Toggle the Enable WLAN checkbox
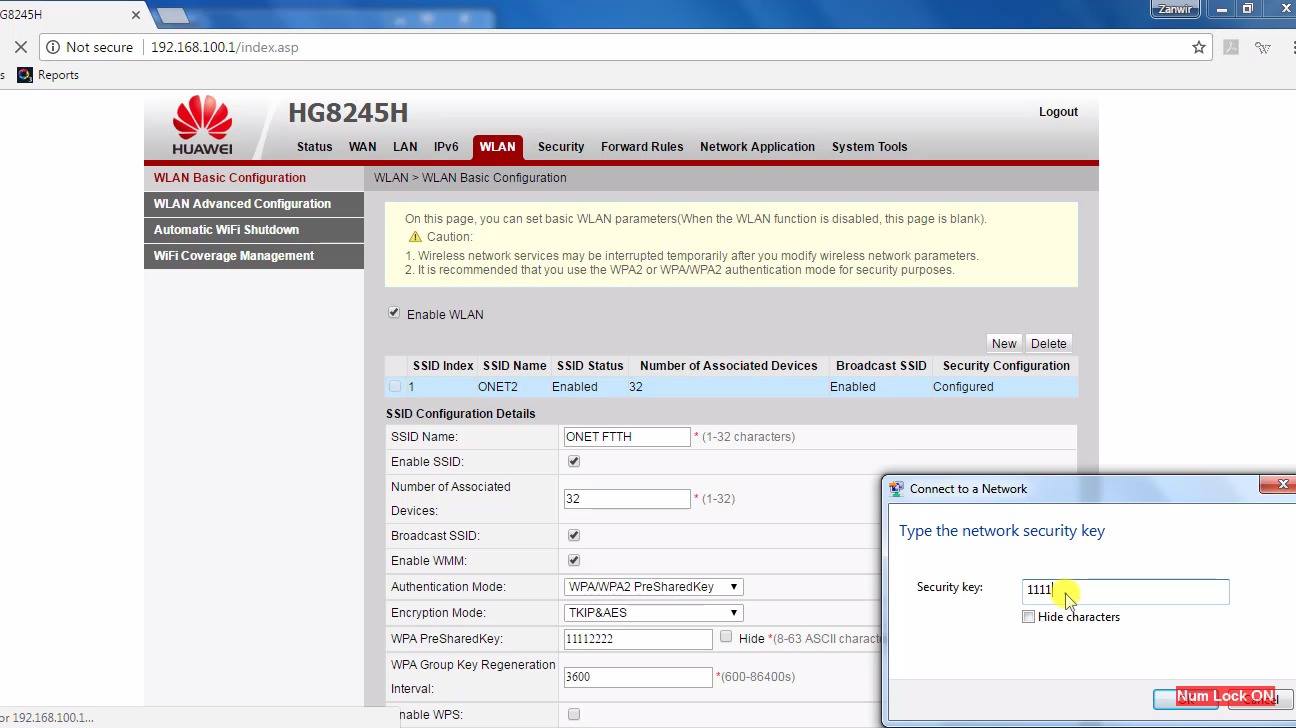Screen dimensions: 1296x728 click(x=394, y=313)
